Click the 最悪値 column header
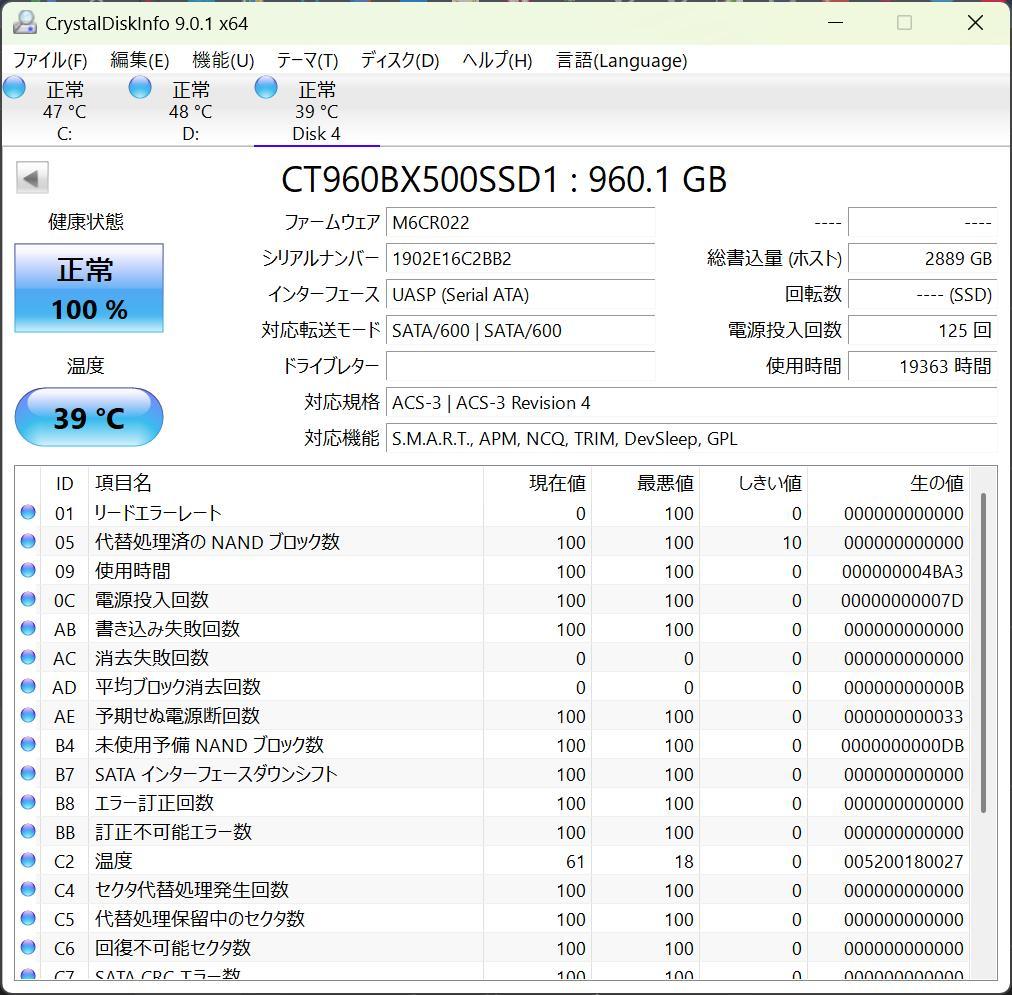 click(x=645, y=483)
